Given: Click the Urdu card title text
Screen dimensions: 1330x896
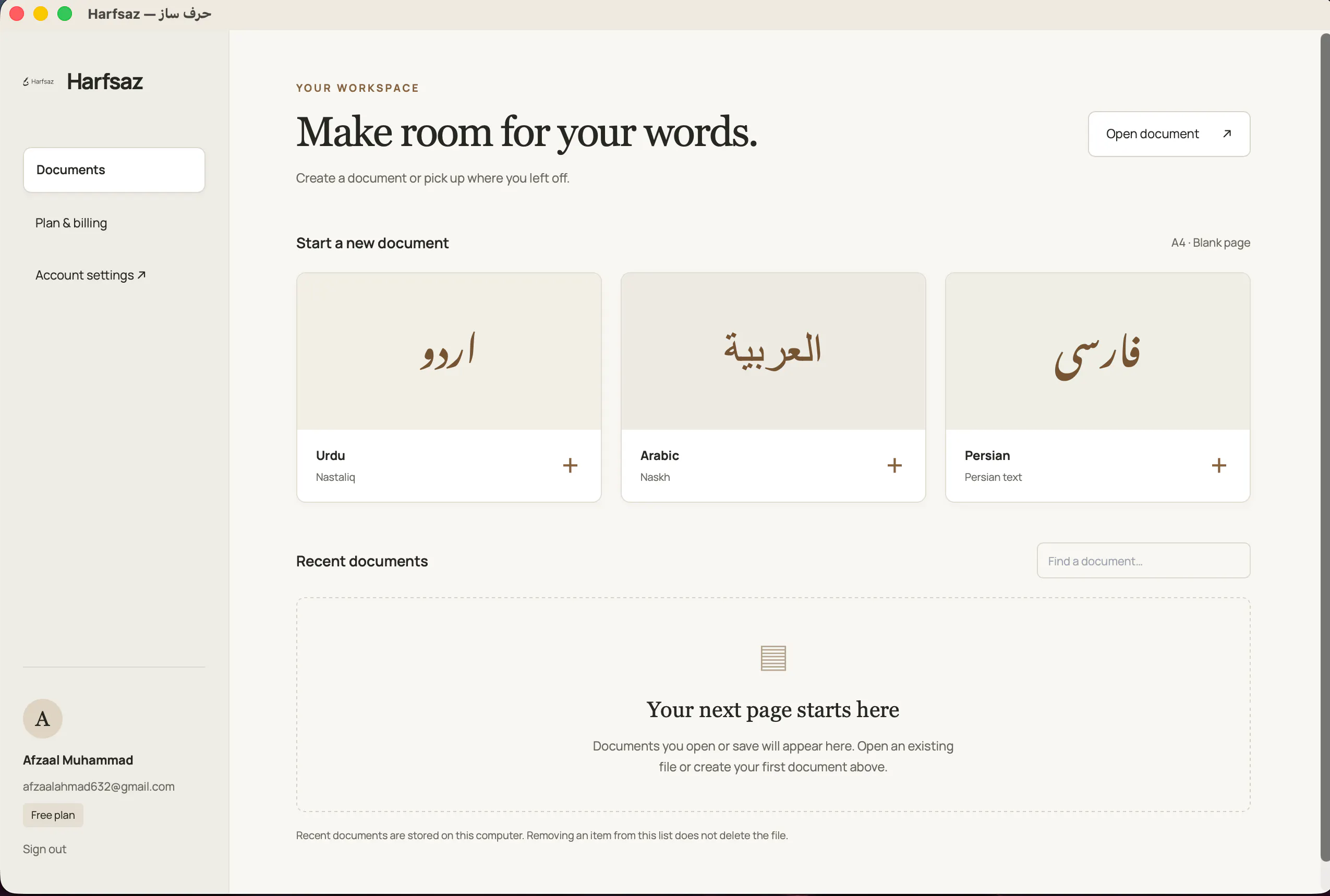Looking at the screenshot, I should 330,455.
